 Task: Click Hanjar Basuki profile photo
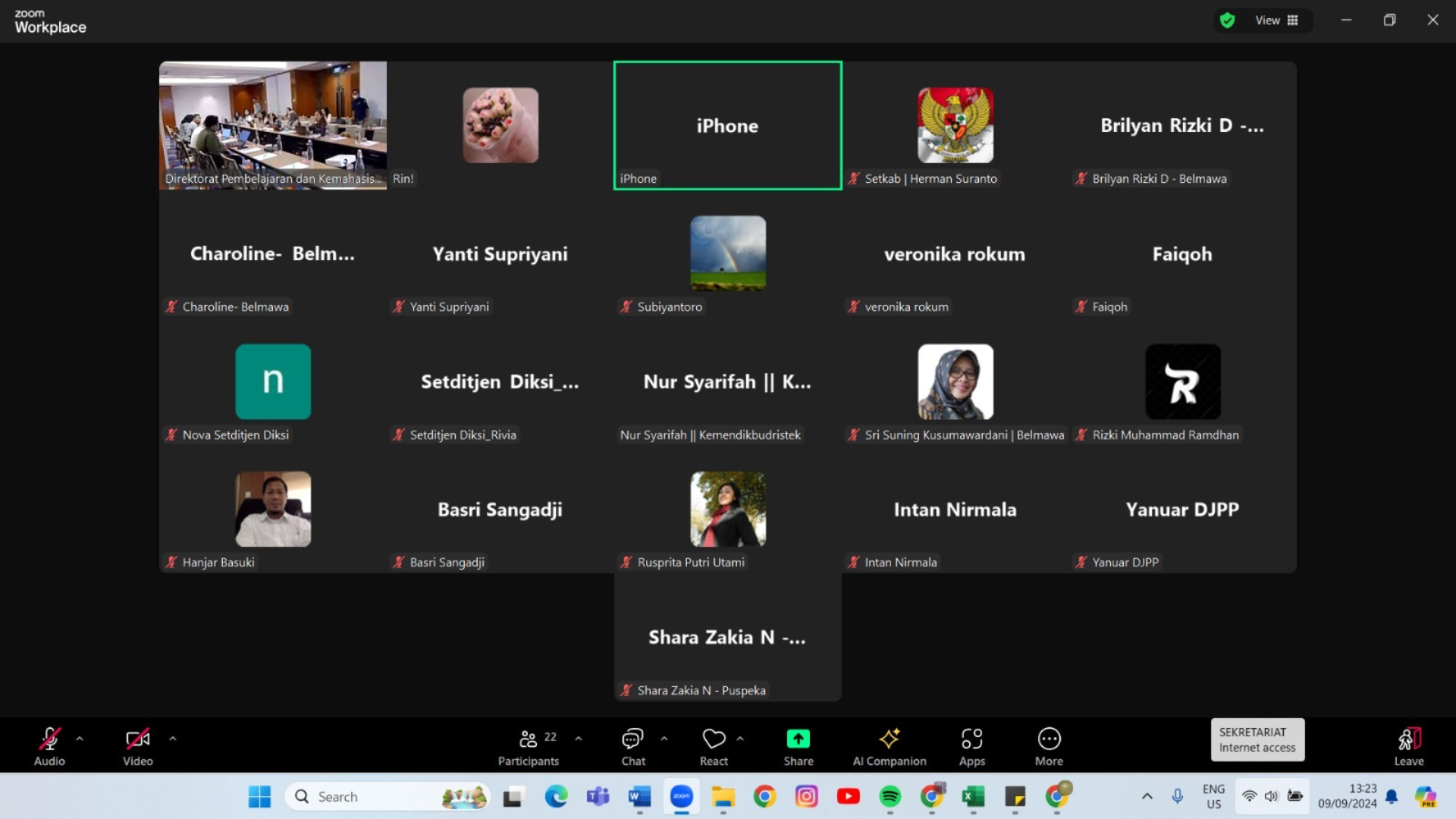point(273,509)
